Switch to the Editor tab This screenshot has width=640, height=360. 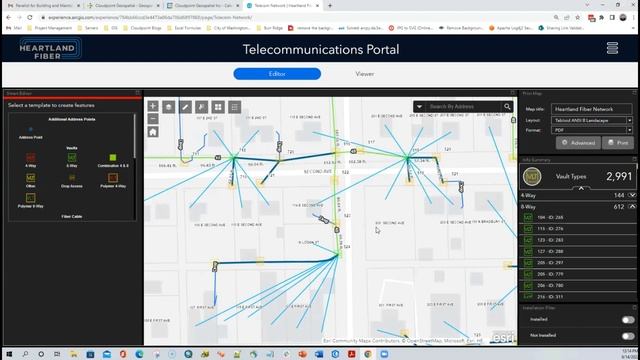(x=277, y=74)
